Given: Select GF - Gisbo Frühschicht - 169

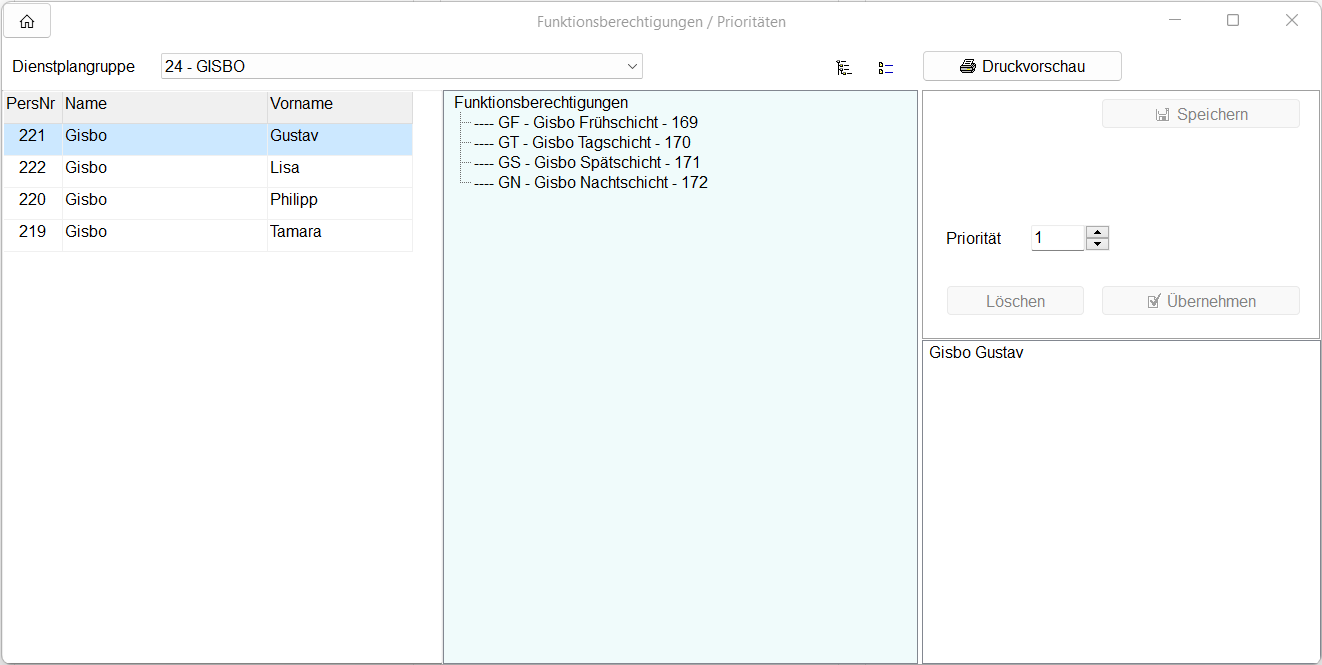Looking at the screenshot, I should pyautogui.click(x=598, y=123).
